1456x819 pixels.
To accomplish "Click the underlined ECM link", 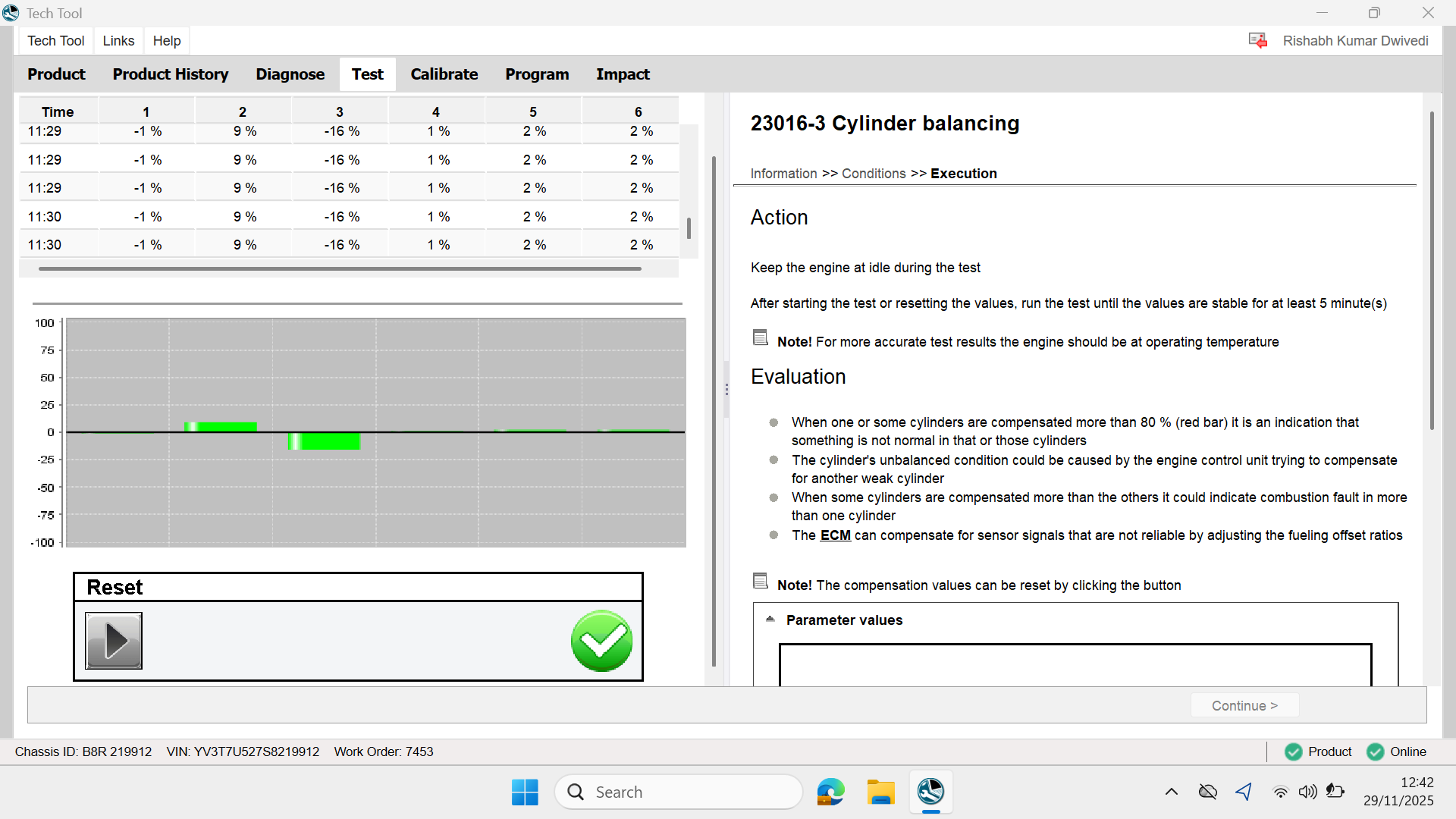I will pos(836,535).
